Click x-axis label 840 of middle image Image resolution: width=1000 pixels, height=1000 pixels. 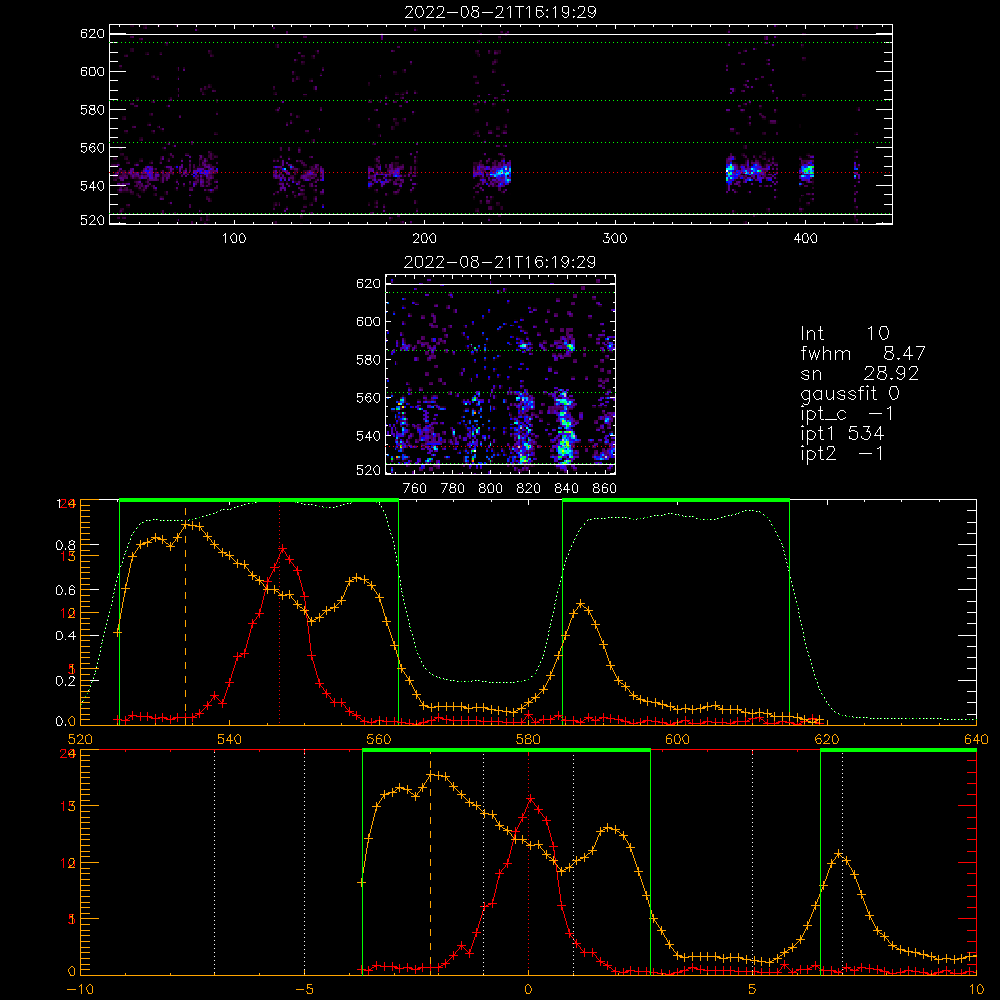pos(566,489)
